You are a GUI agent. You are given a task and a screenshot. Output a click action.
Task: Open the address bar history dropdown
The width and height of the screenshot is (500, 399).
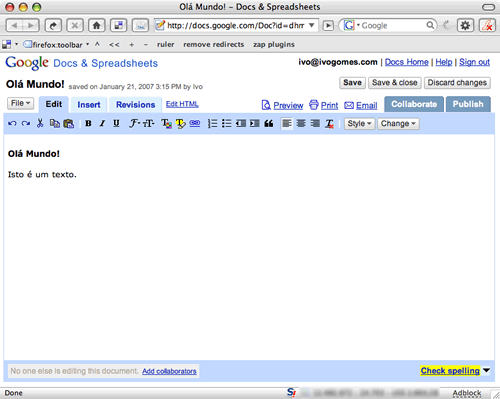coord(312,25)
